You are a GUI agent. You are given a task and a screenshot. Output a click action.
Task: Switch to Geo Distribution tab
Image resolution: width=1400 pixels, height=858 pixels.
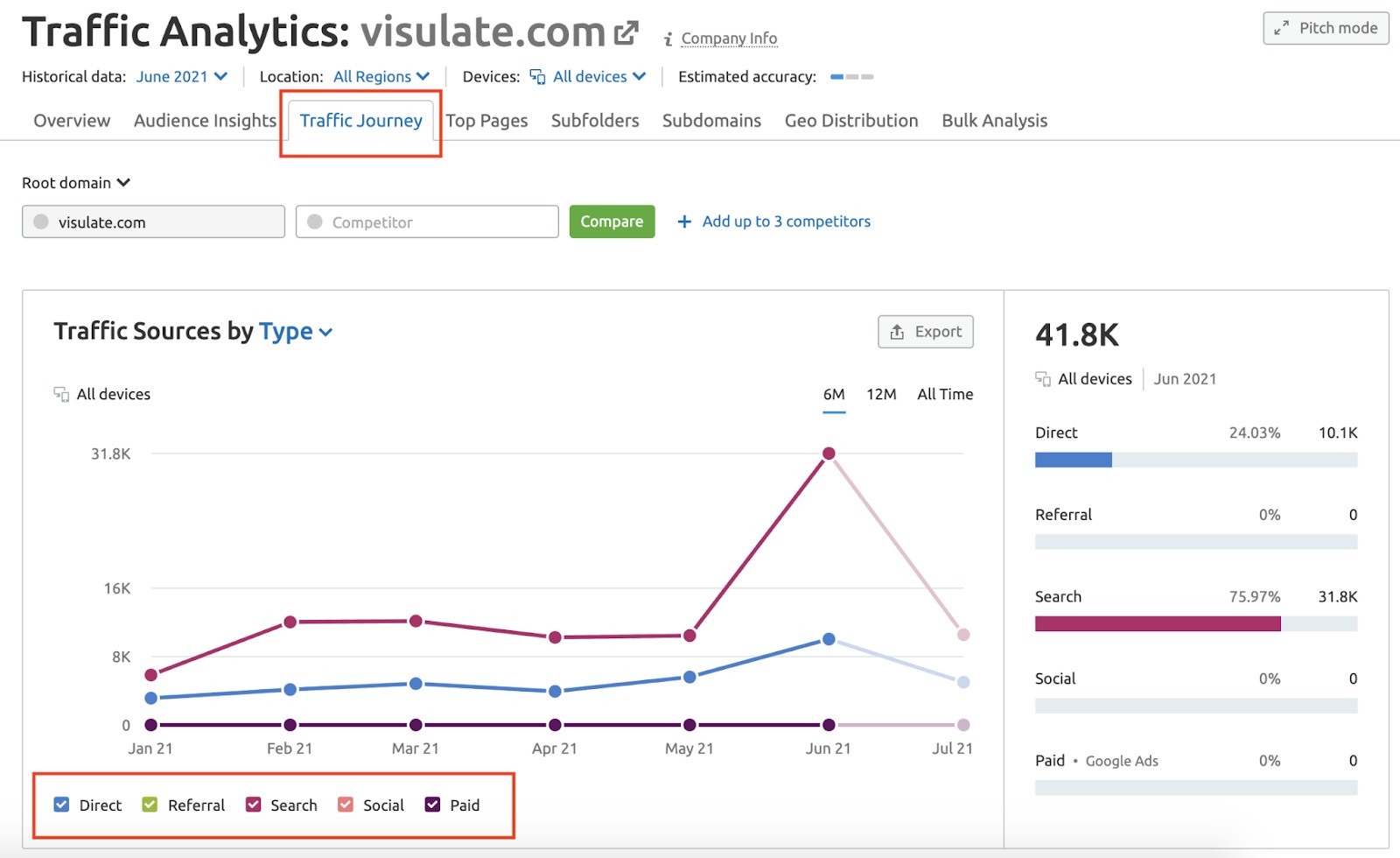pos(851,121)
